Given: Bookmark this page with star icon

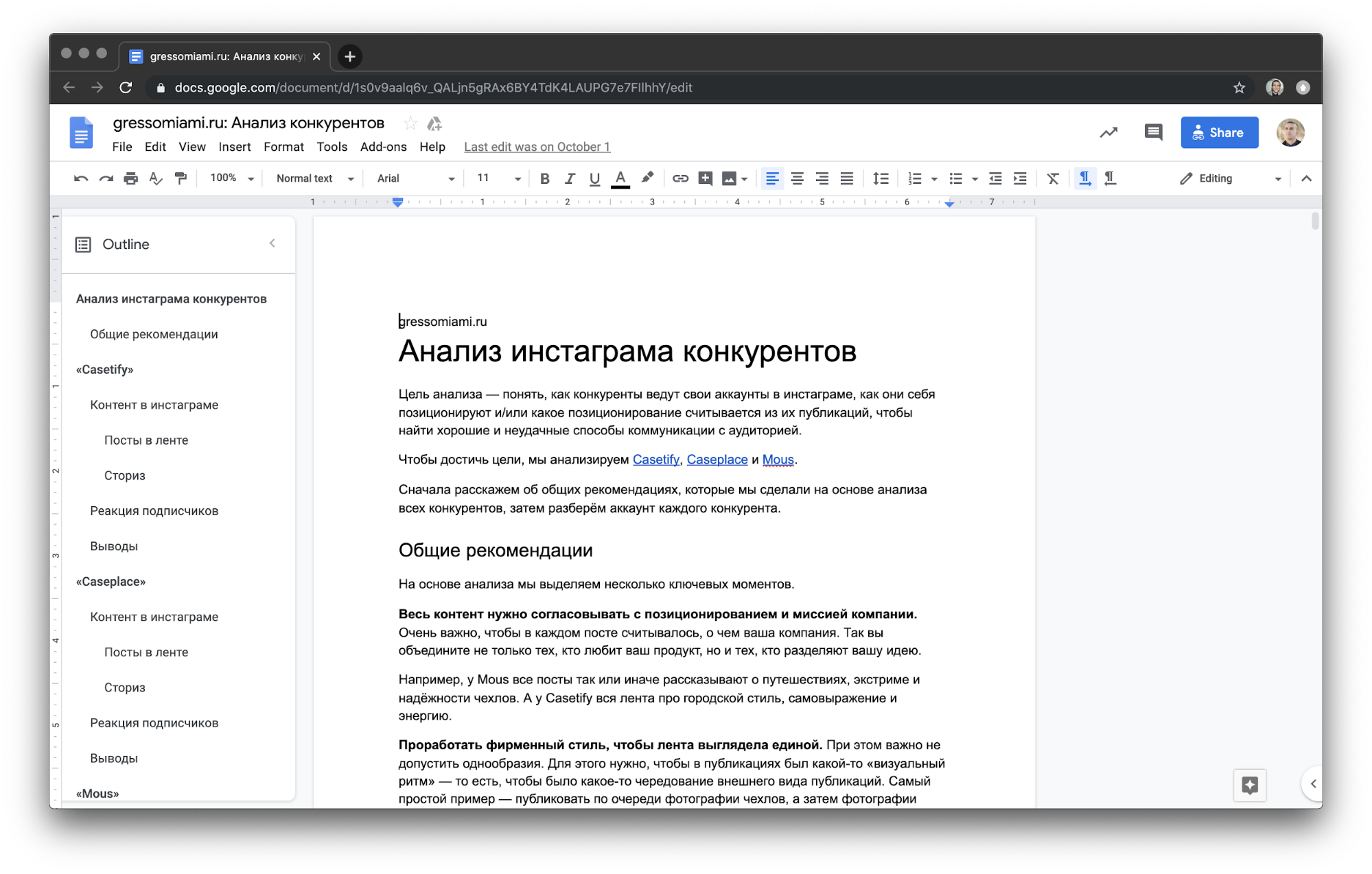Looking at the screenshot, I should (x=1239, y=87).
